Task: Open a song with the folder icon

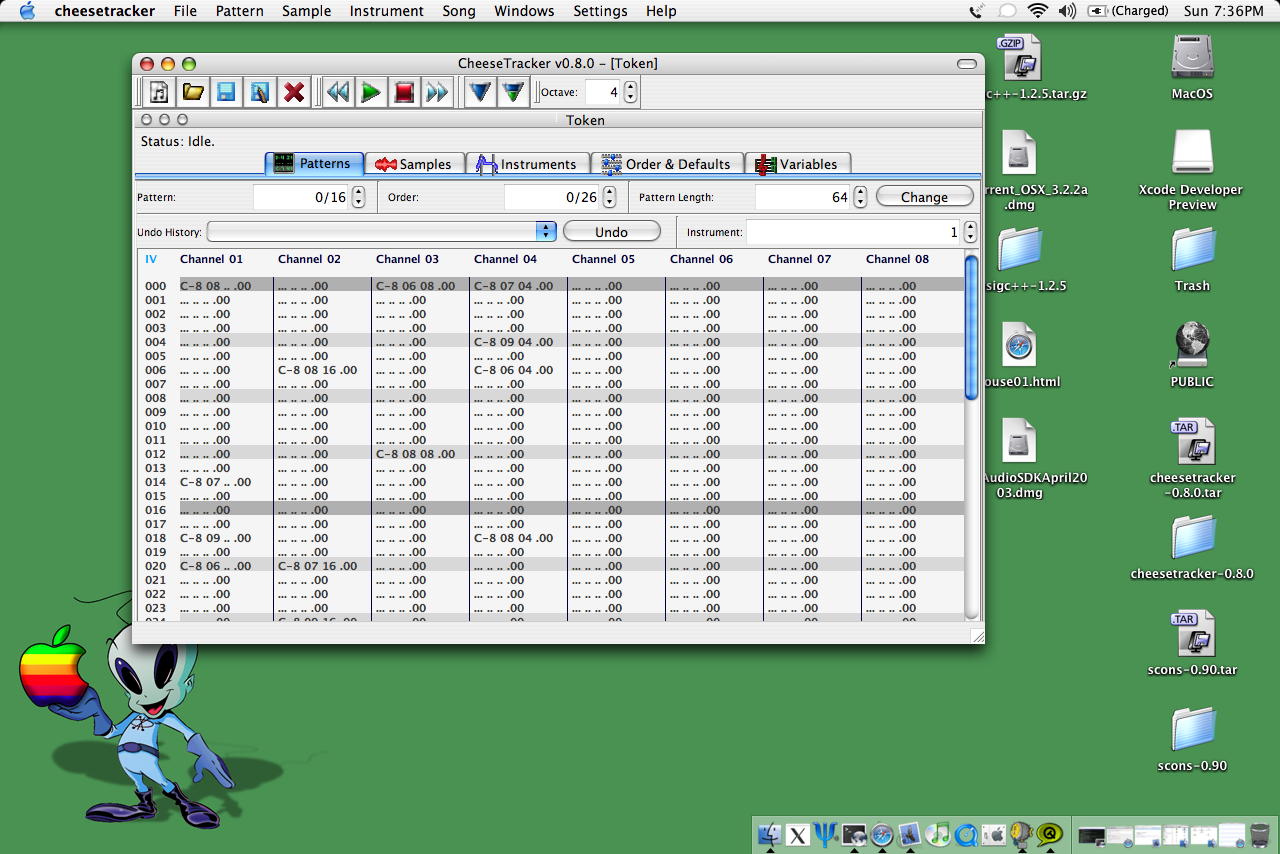Action: point(193,92)
